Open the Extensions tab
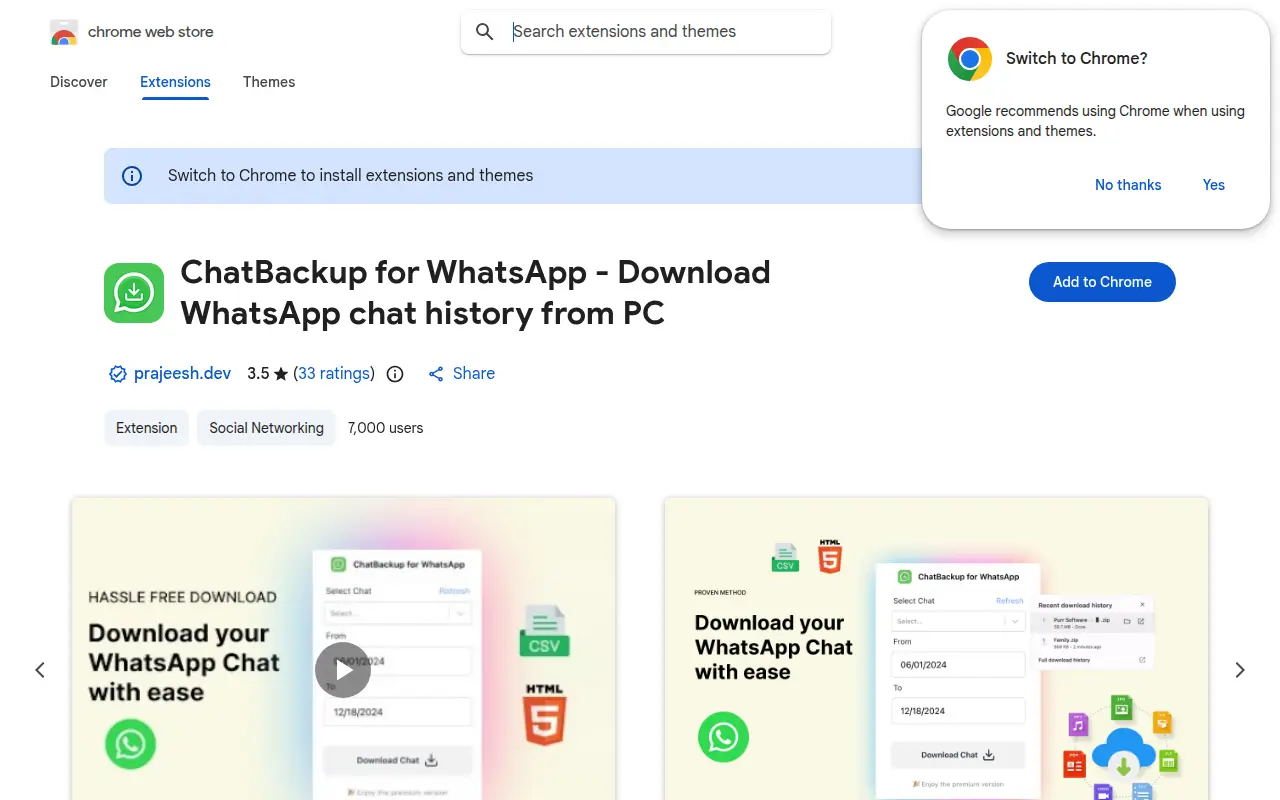Image resolution: width=1280 pixels, height=800 pixels. (x=175, y=82)
